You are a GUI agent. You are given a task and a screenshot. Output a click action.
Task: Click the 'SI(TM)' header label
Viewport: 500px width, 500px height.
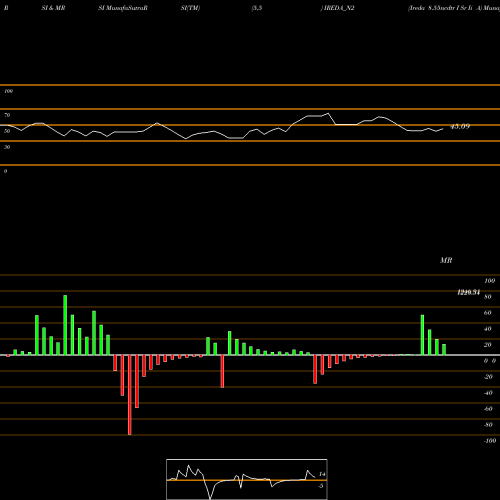(x=190, y=8)
